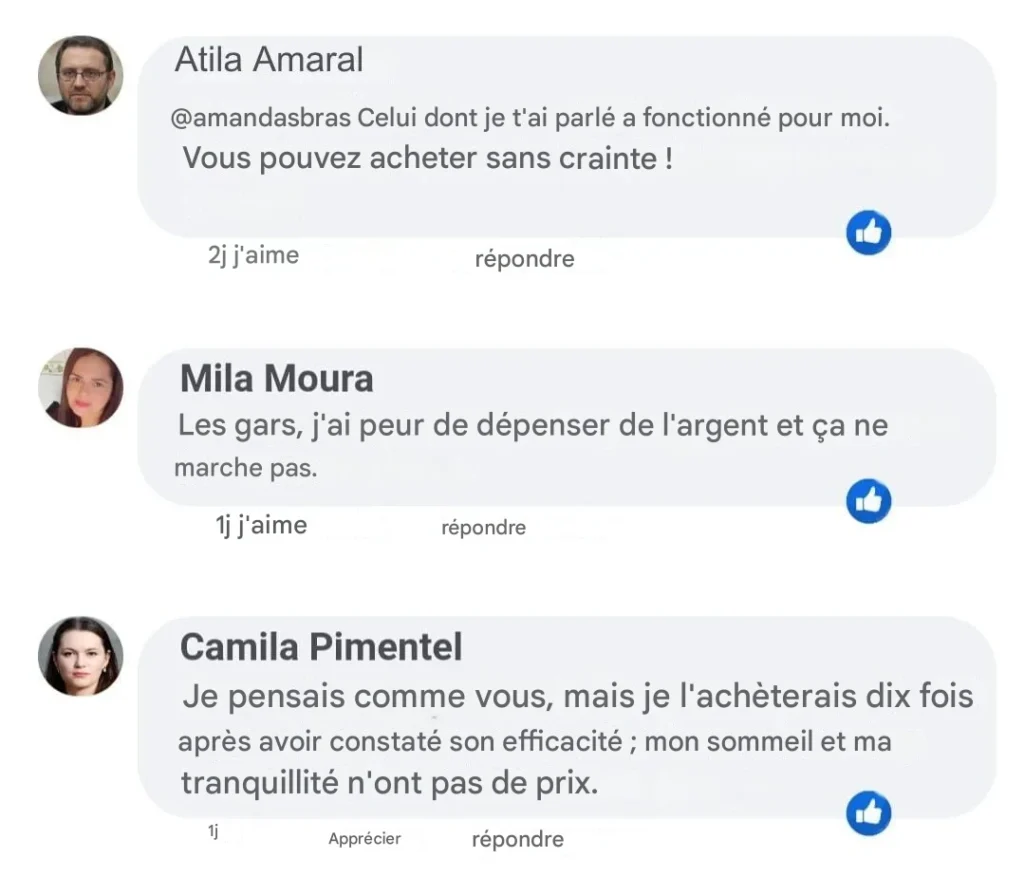This screenshot has height=895, width=1024.
Task: Click "répondre" below Atila Amaral's comment
Action: coord(524,259)
